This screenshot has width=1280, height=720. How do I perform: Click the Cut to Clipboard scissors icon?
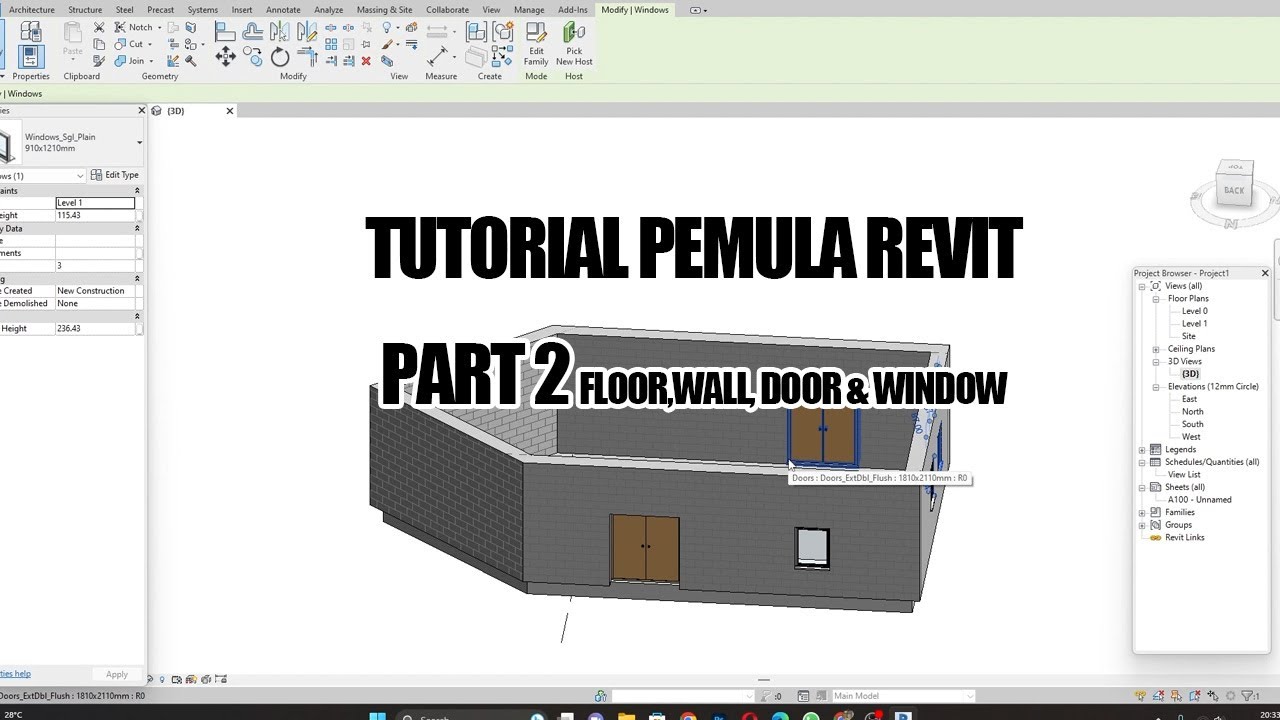99,27
